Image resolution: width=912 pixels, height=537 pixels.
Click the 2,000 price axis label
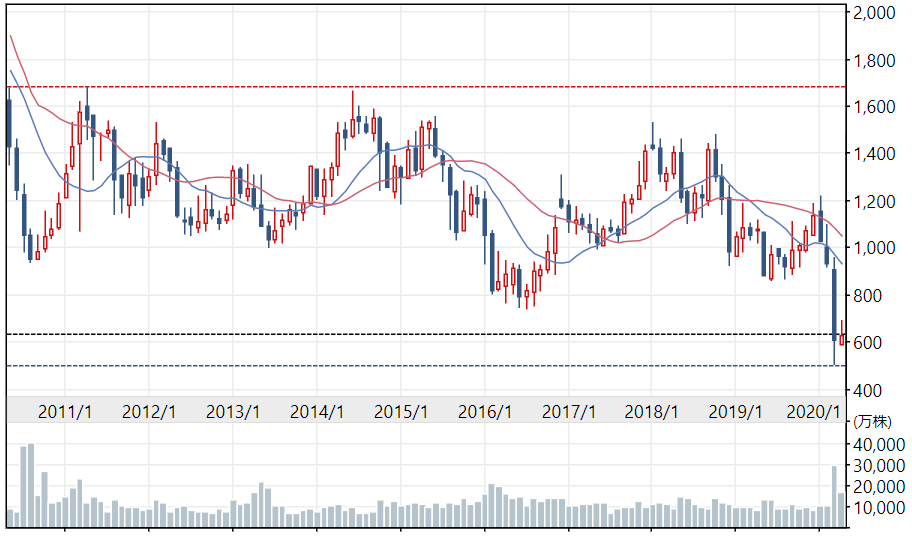pos(874,12)
